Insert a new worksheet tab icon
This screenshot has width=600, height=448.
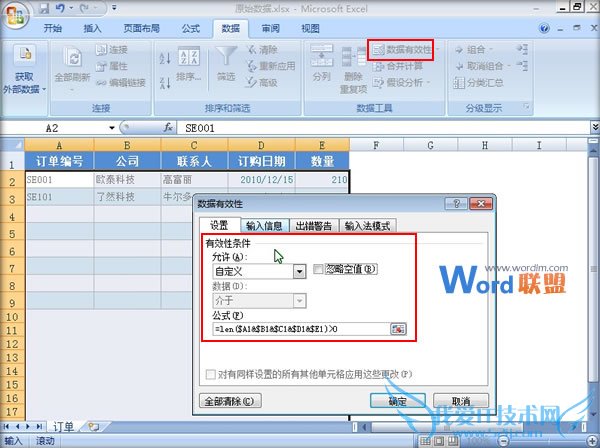93,426
